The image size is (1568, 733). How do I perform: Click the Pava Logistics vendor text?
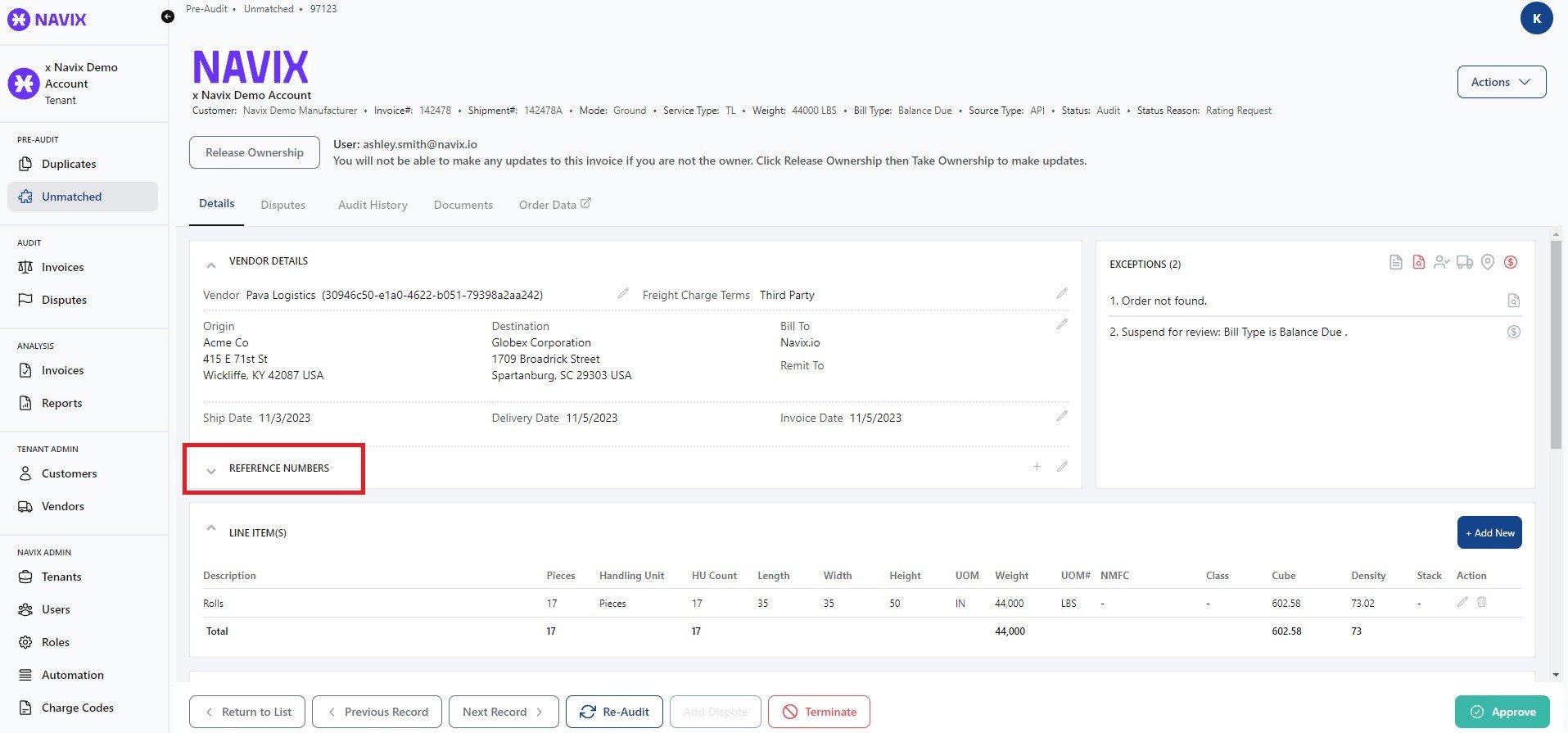[281, 295]
